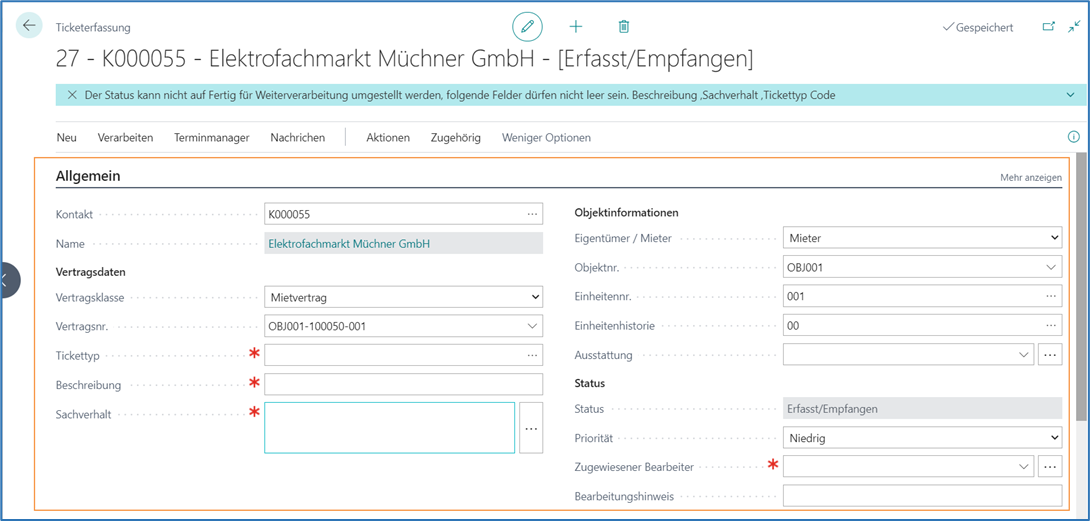1090x521 pixels.
Task: Open the Terminmanager menu
Action: click(211, 138)
